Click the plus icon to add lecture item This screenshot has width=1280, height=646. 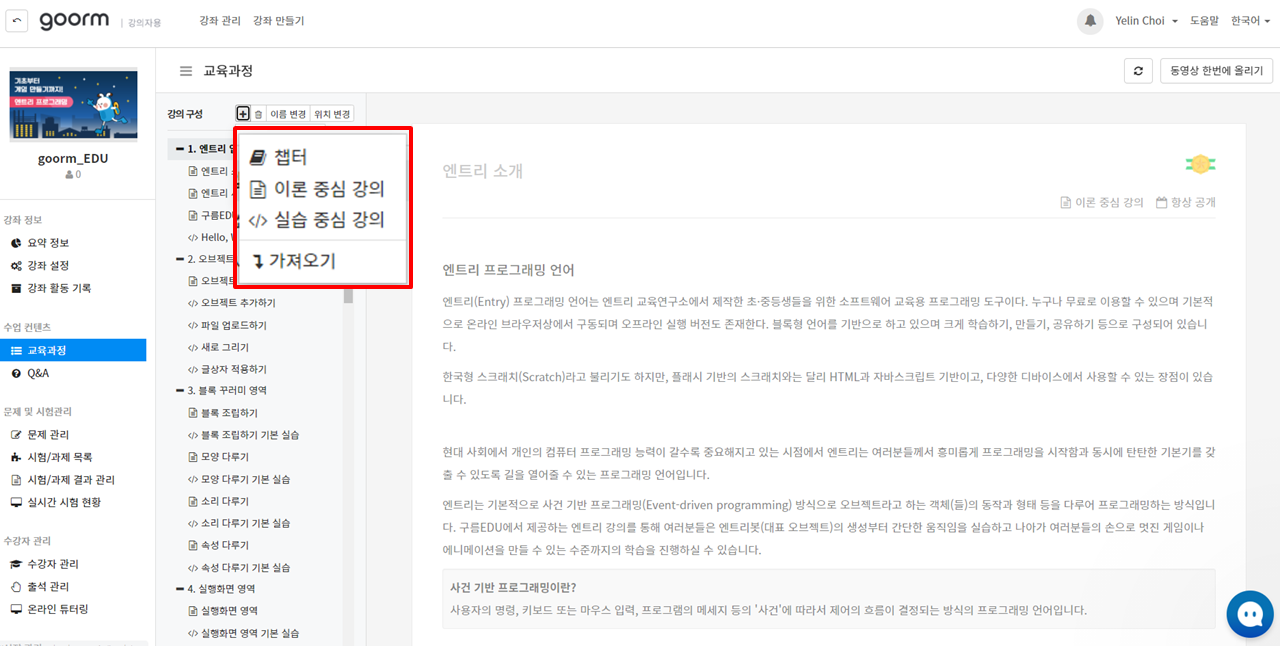[x=243, y=114]
